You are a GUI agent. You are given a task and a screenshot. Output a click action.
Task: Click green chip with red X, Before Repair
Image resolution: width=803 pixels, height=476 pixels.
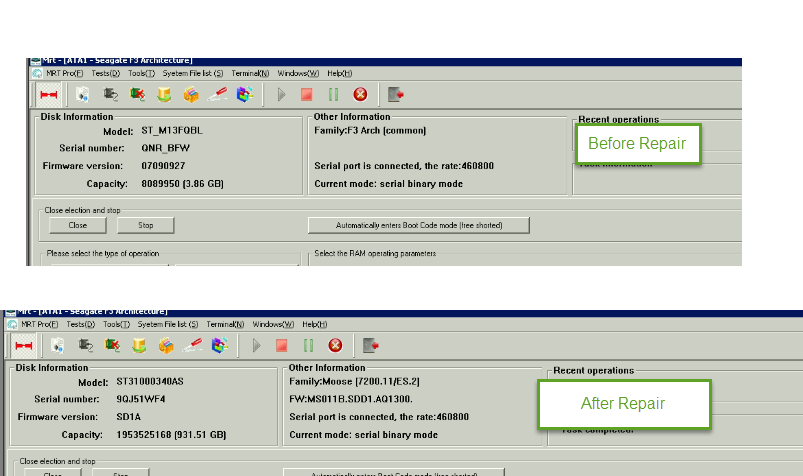click(x=137, y=95)
